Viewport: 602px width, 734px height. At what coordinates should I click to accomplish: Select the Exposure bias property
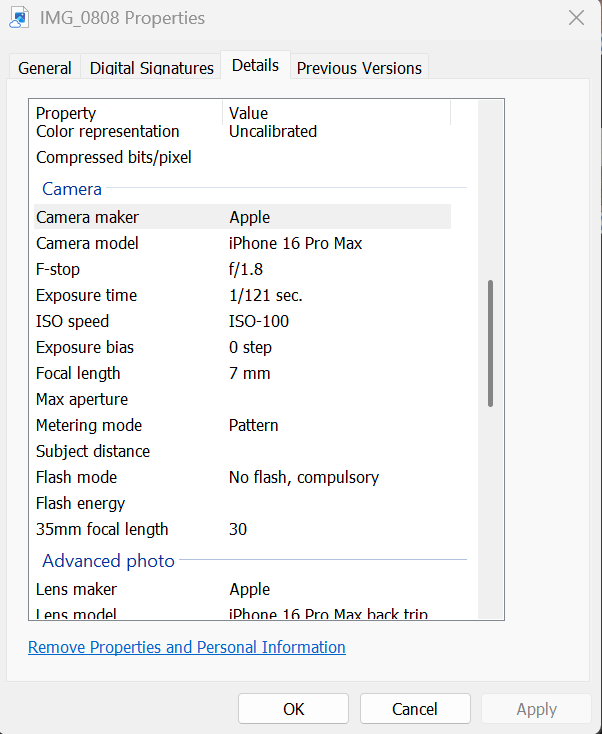click(85, 347)
